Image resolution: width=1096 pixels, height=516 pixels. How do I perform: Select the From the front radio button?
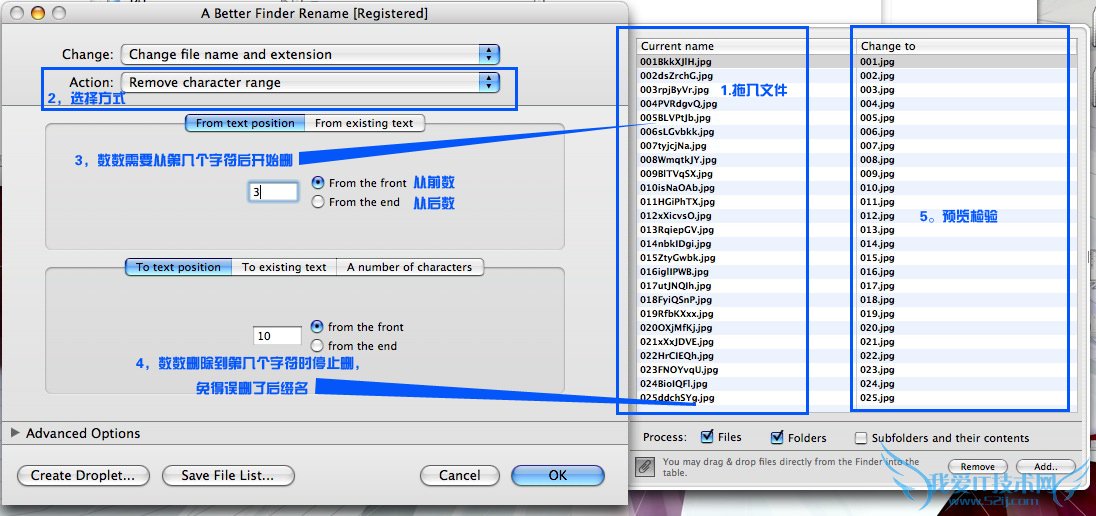pos(318,182)
